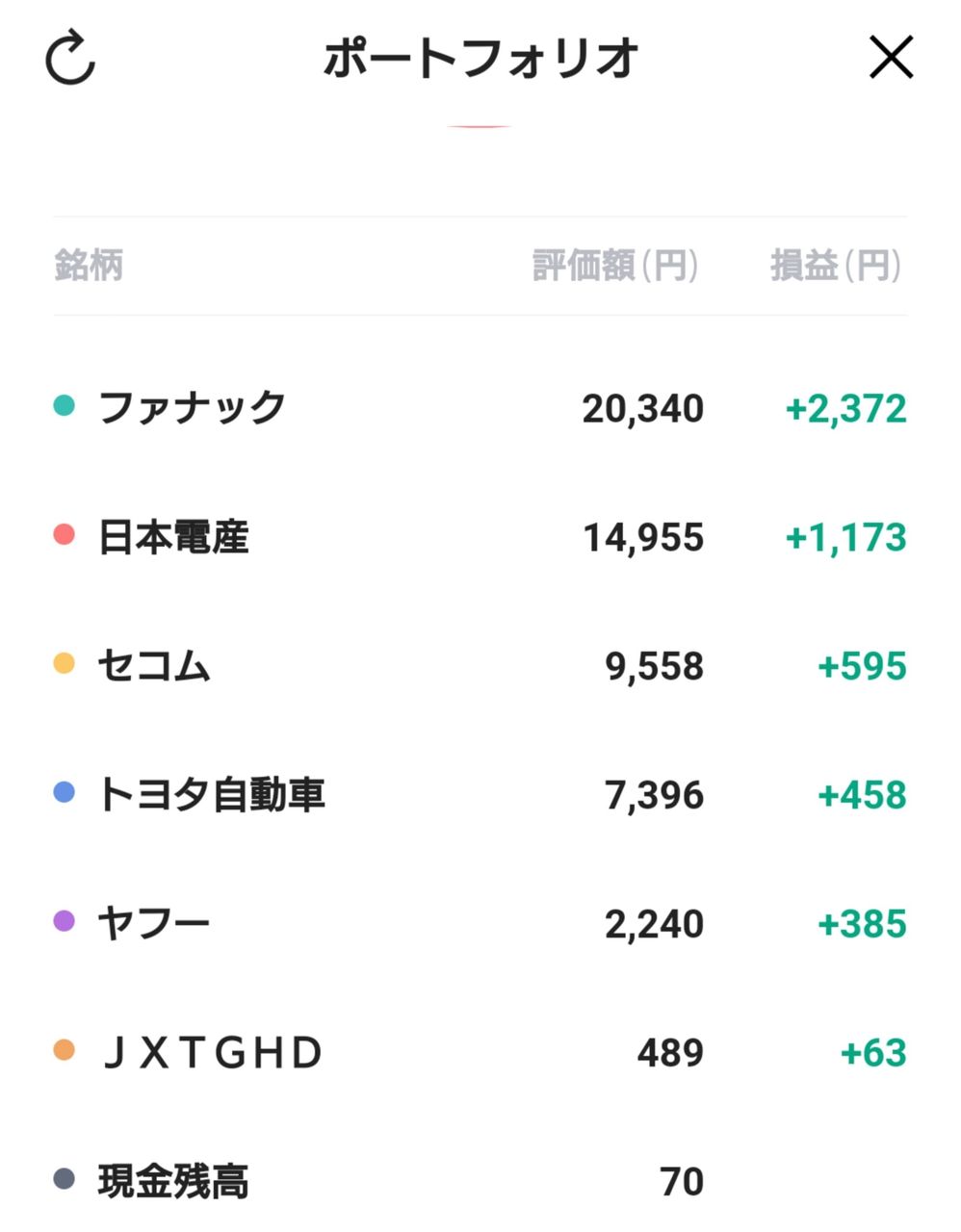Sort by 損益(円) column header
Screen dimensions: 961x1232
coord(837,266)
